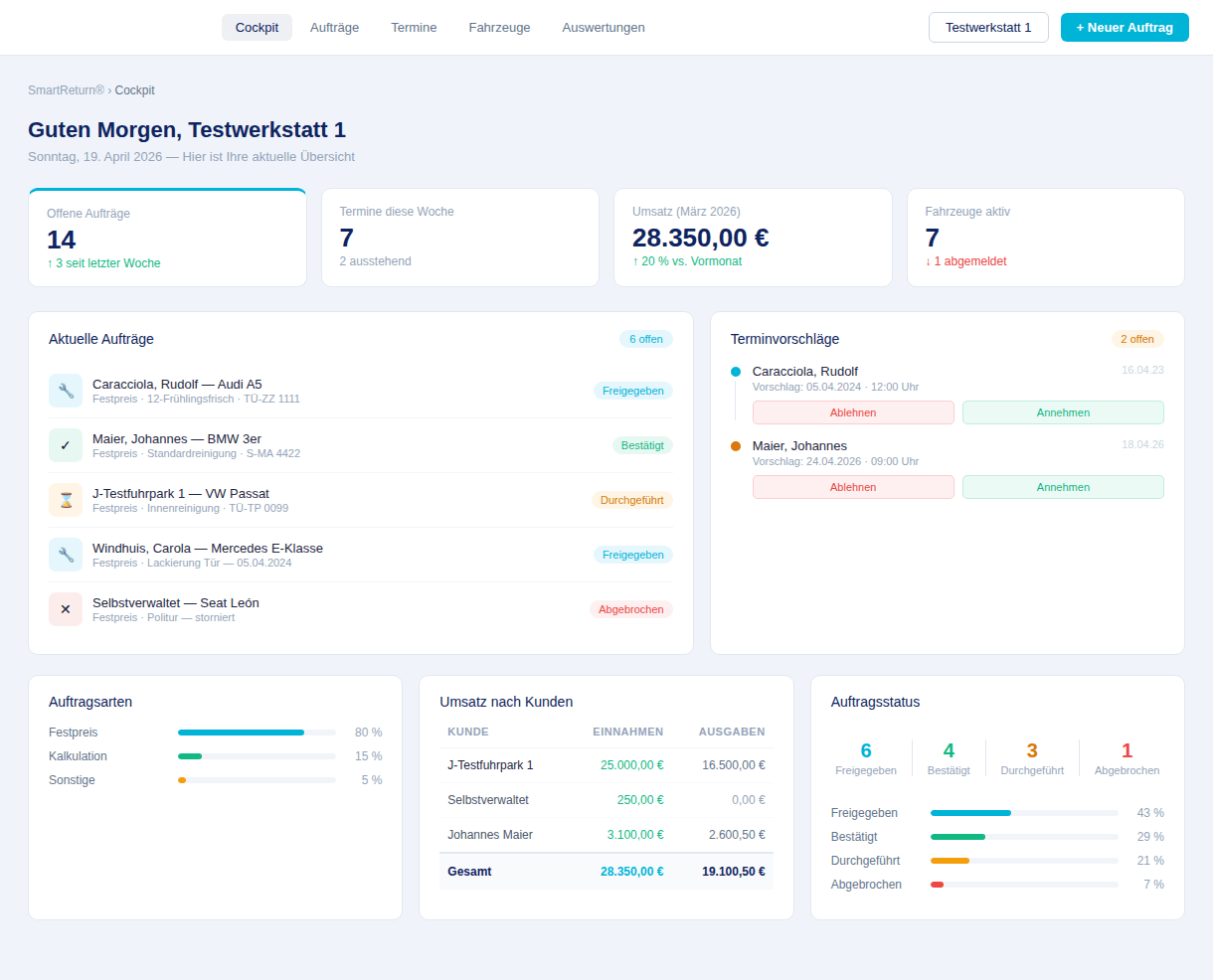
Task: Open the Fahrzeuge tab
Action: click(x=499, y=28)
